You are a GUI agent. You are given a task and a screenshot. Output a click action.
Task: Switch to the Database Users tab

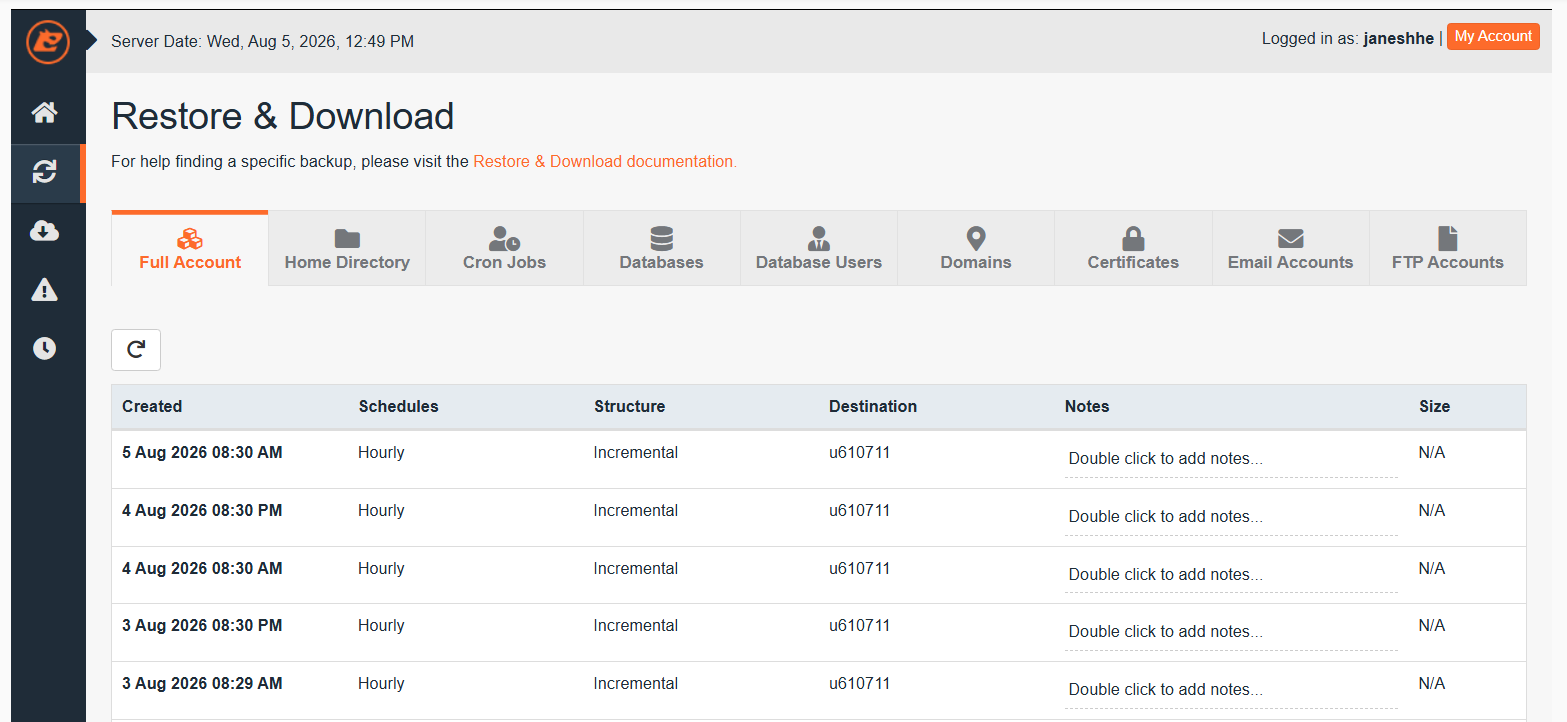click(819, 248)
